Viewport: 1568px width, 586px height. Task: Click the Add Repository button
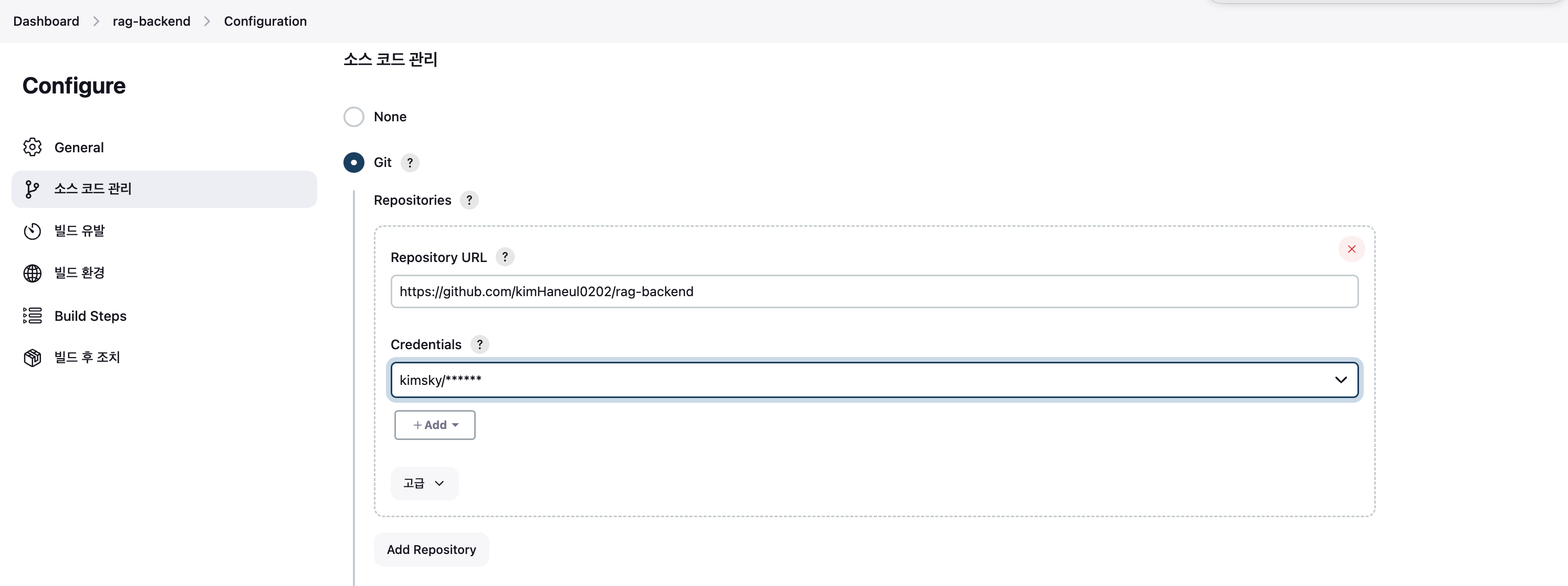[x=431, y=549]
